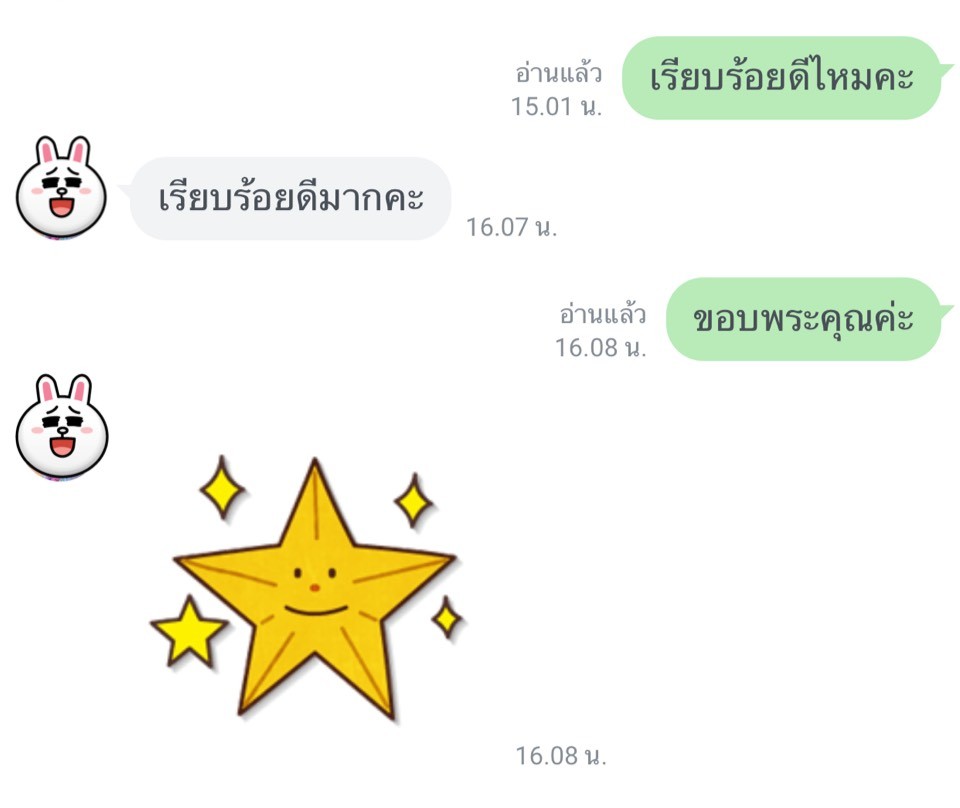Open the large smiling star sticker
This screenshot has width=960, height=808.
[314, 588]
